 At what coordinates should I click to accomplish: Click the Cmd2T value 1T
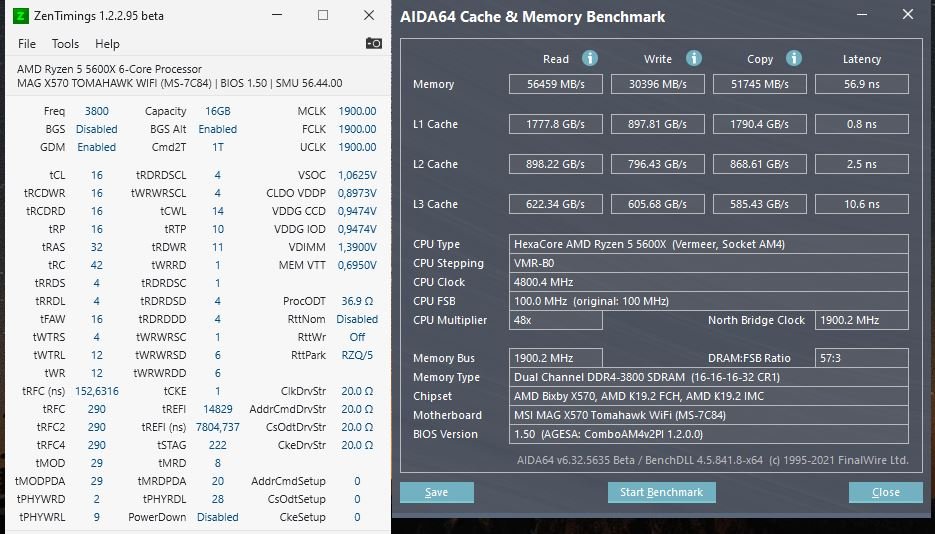pyautogui.click(x=218, y=147)
